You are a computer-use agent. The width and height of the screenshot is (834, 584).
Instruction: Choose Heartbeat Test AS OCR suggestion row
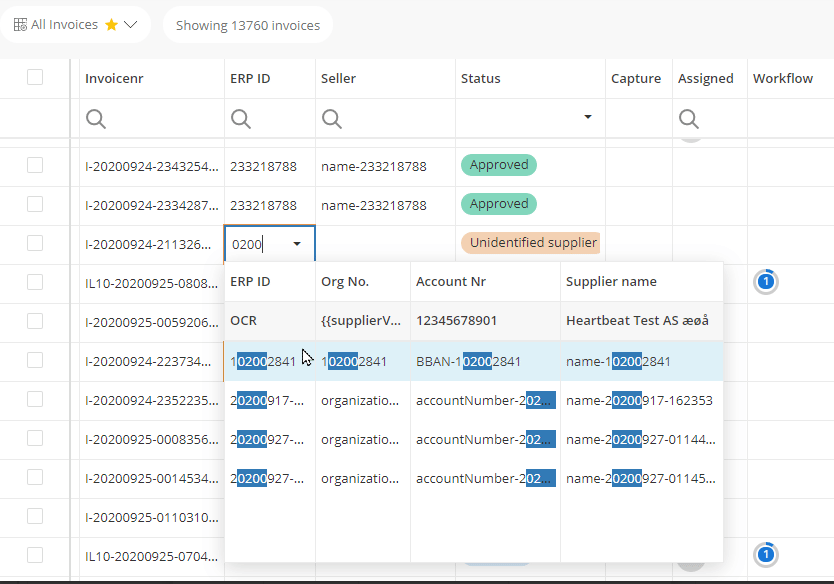pos(473,321)
